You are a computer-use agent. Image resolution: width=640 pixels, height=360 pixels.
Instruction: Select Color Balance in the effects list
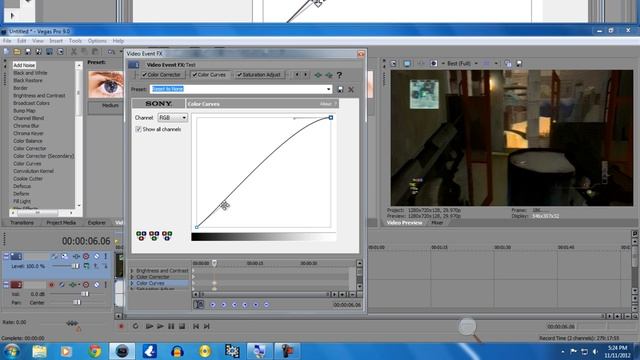[x=28, y=141]
